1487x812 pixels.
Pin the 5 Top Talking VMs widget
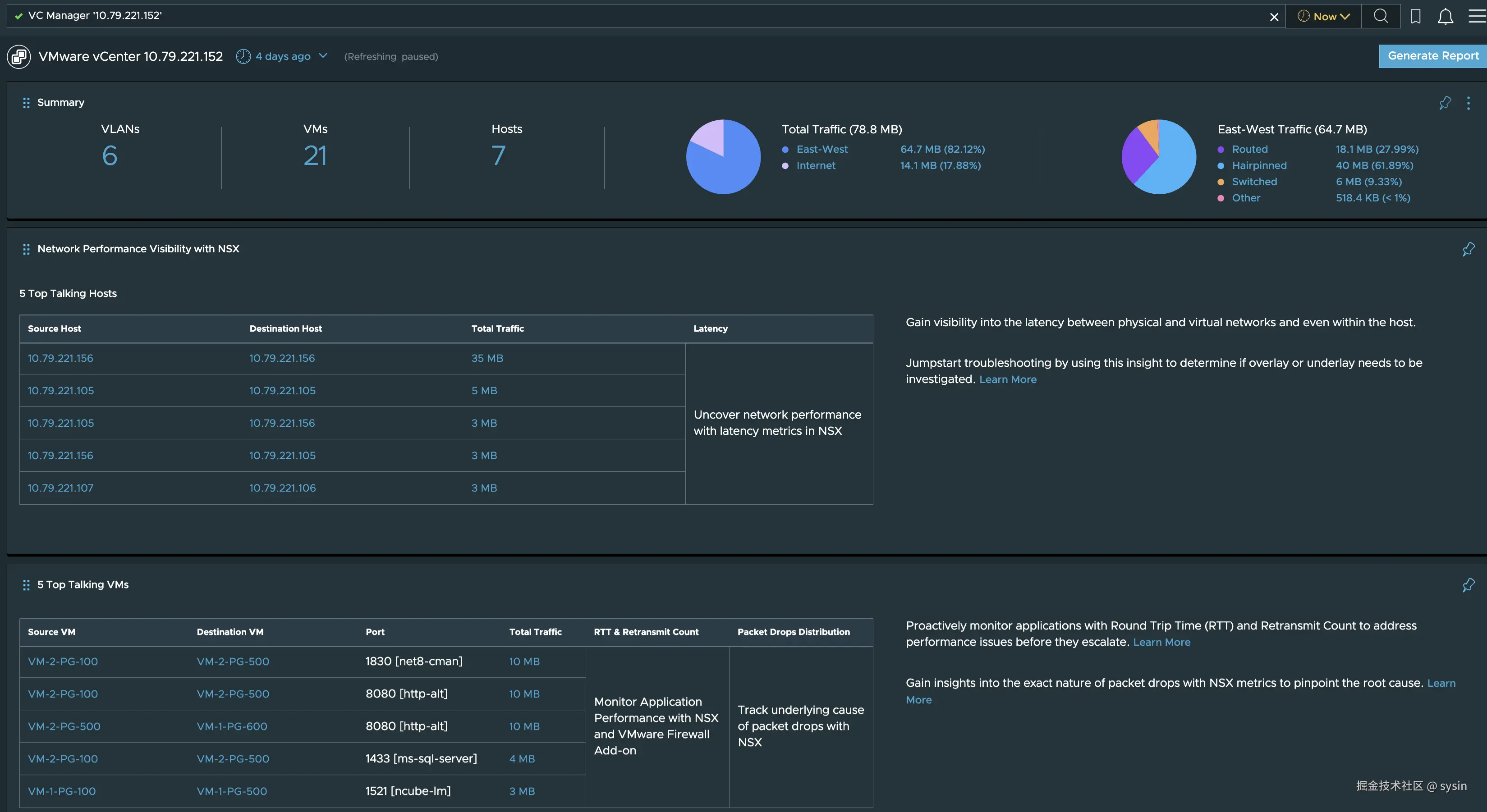click(1468, 585)
